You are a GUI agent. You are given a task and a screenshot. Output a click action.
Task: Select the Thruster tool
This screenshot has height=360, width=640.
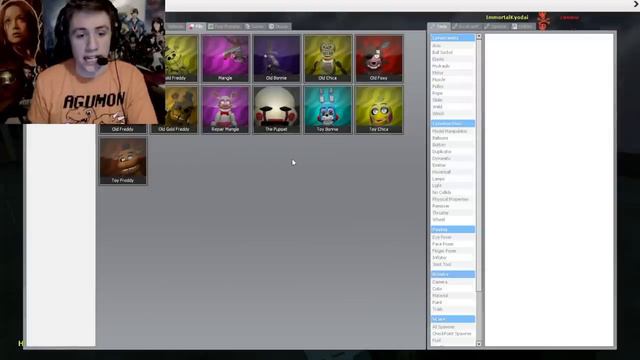pos(453,213)
